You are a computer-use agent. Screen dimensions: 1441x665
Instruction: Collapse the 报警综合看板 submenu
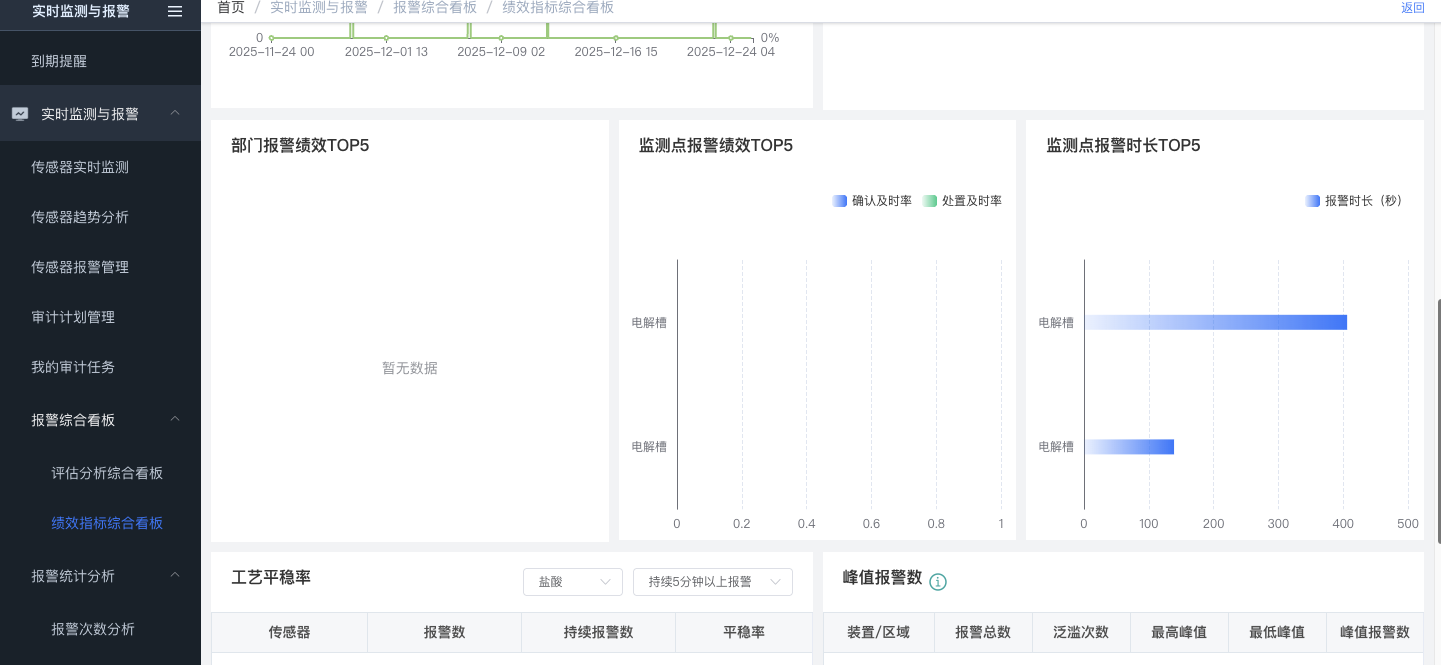175,420
